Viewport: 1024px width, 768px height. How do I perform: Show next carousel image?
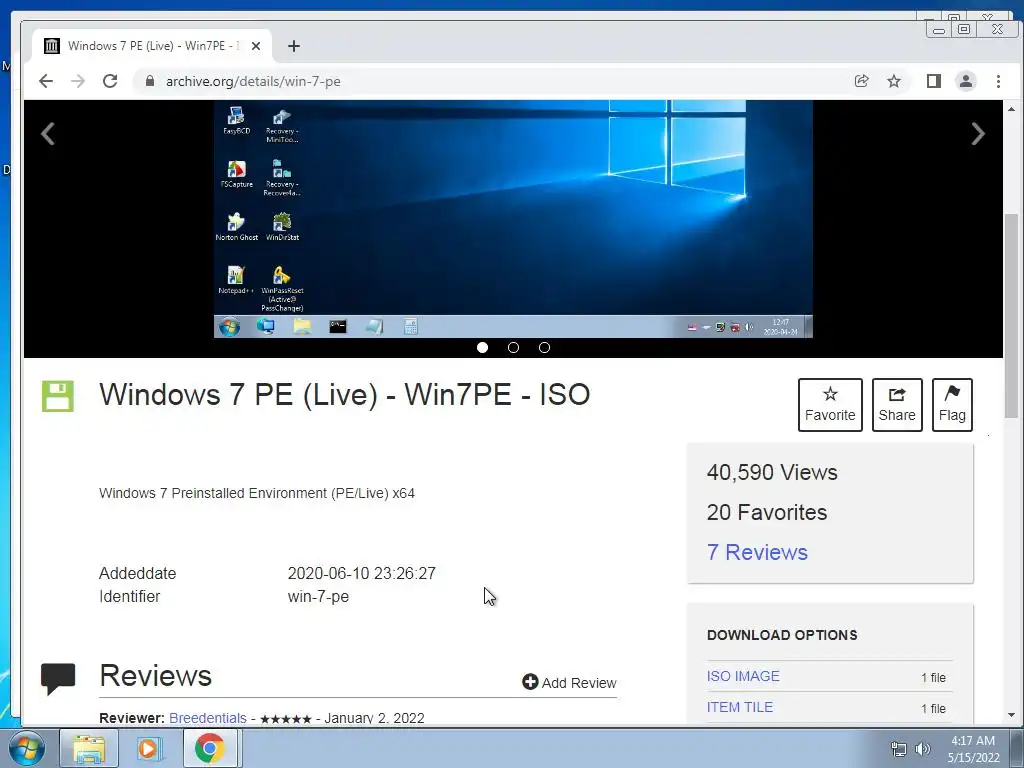pos(978,134)
